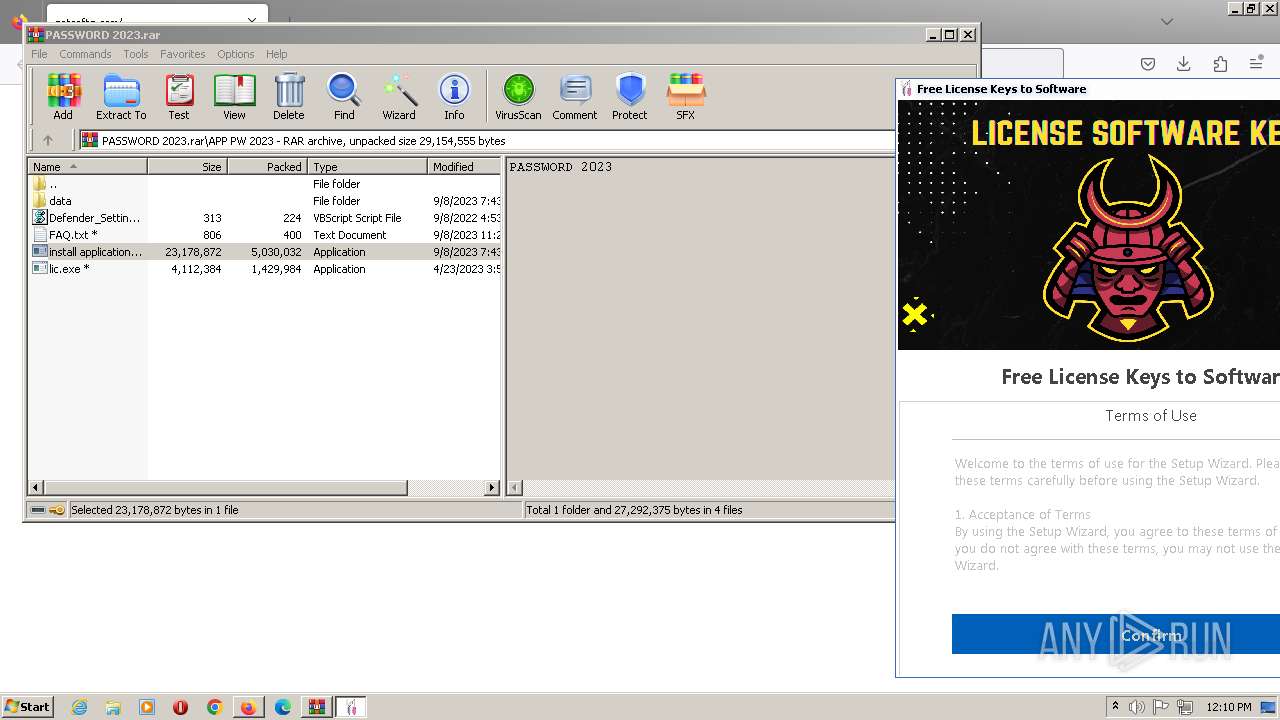1280x720 pixels.
Task: Open the Options menu
Action: pos(236,54)
